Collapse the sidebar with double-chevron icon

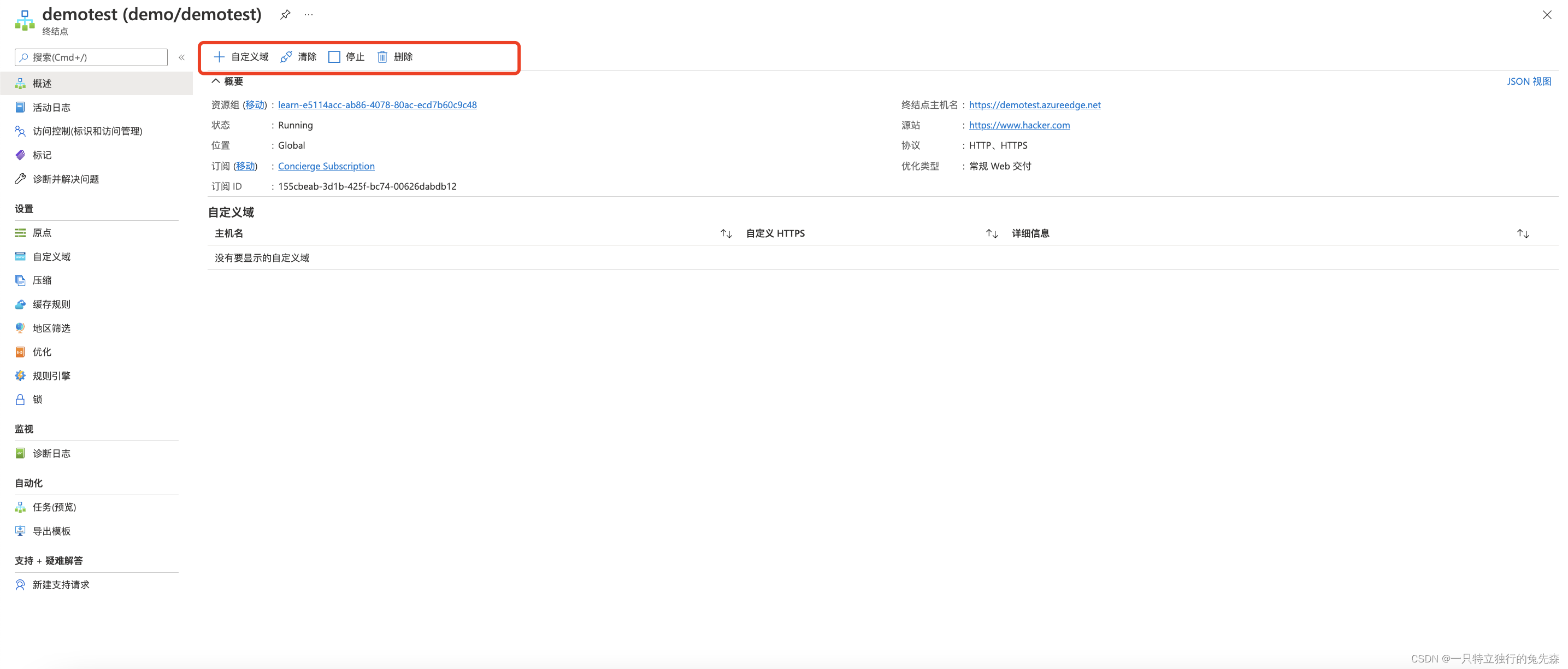pos(181,57)
